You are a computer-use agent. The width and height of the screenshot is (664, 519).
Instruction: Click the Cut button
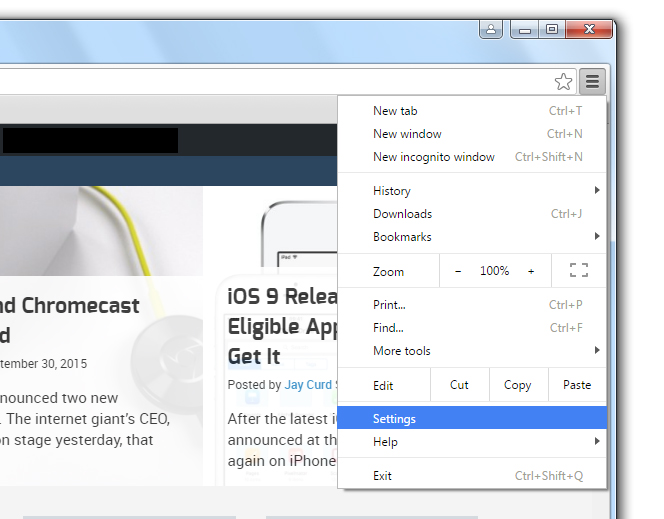[x=459, y=385]
